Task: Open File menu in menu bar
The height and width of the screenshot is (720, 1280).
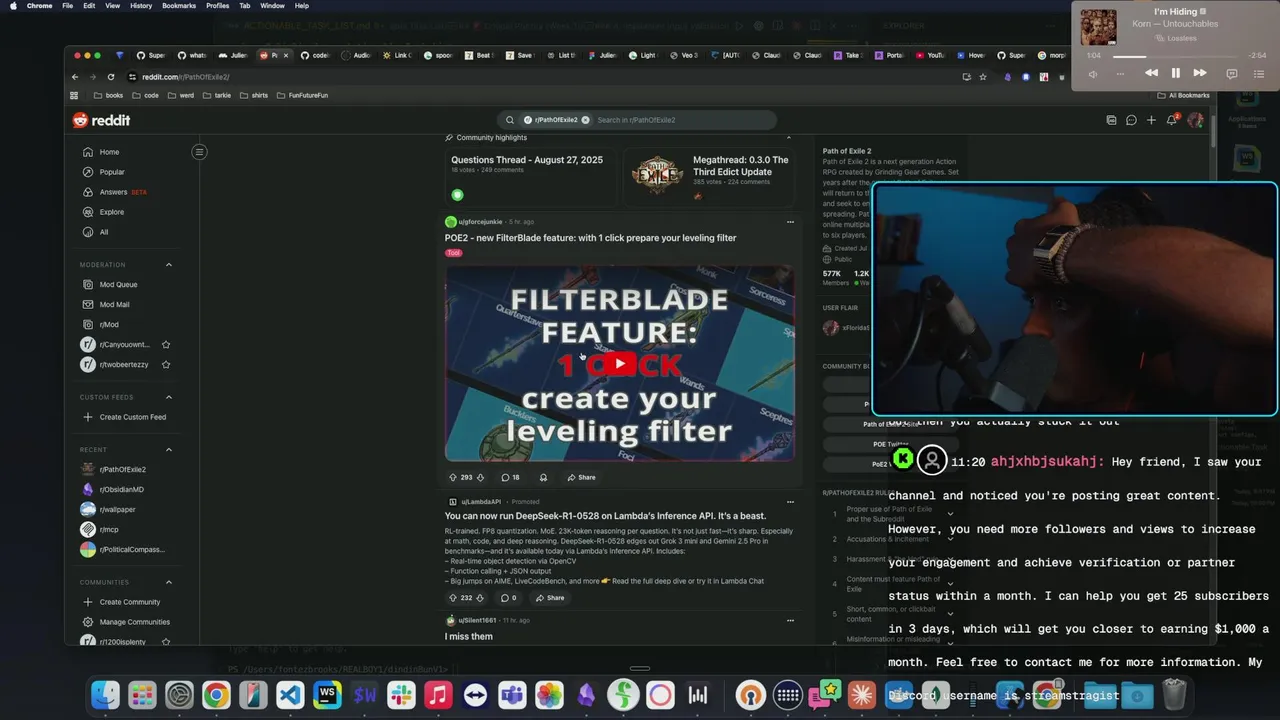Action: (67, 6)
